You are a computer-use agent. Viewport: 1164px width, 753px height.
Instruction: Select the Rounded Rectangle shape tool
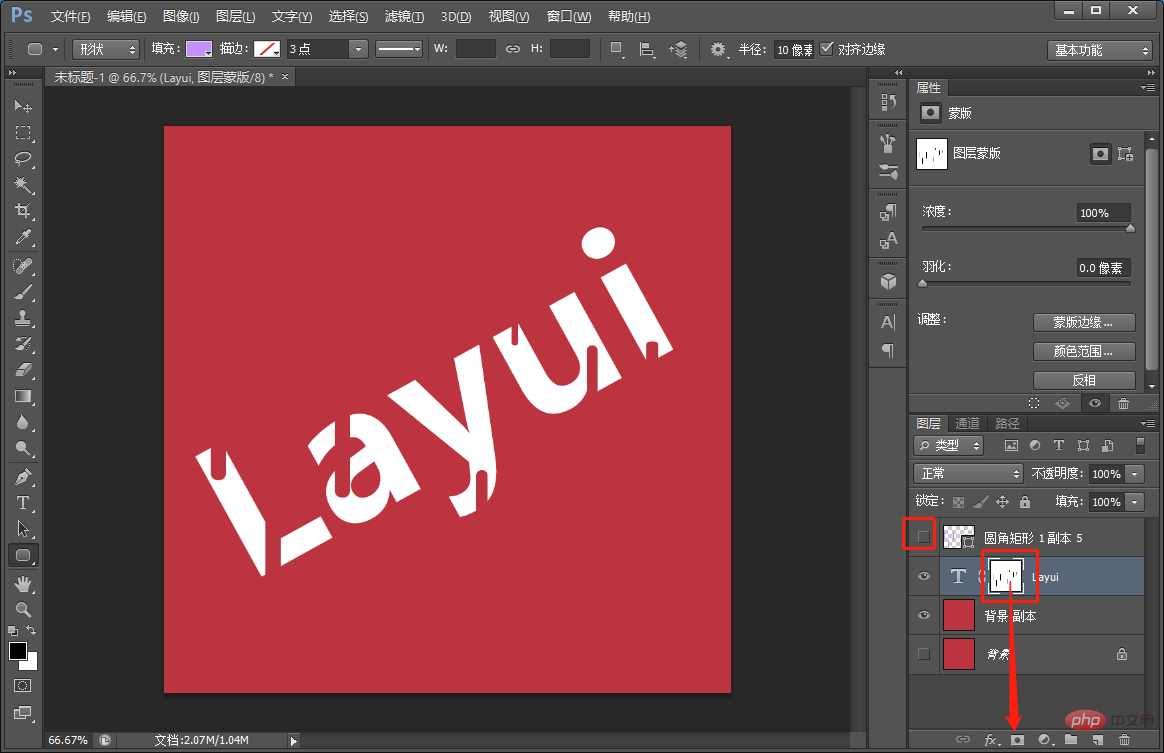coord(23,555)
